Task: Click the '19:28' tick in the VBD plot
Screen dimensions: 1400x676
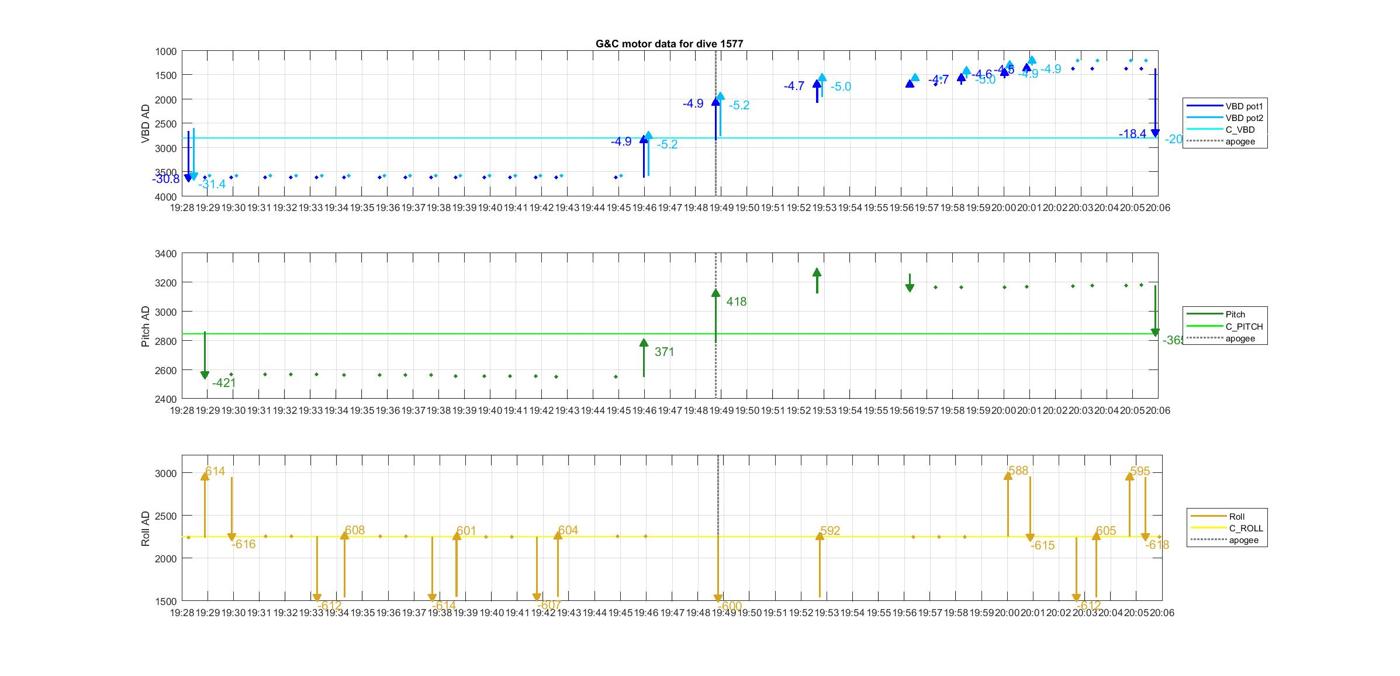Action: 182,208
